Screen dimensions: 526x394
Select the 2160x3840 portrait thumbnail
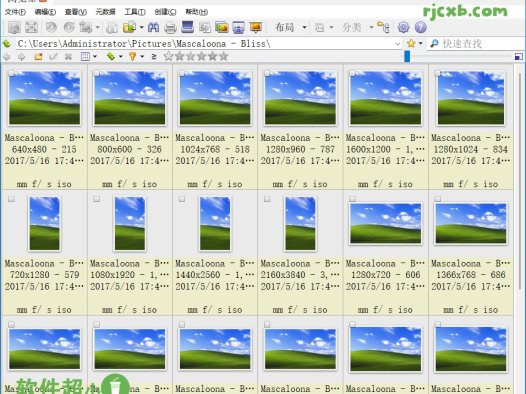pos(300,224)
